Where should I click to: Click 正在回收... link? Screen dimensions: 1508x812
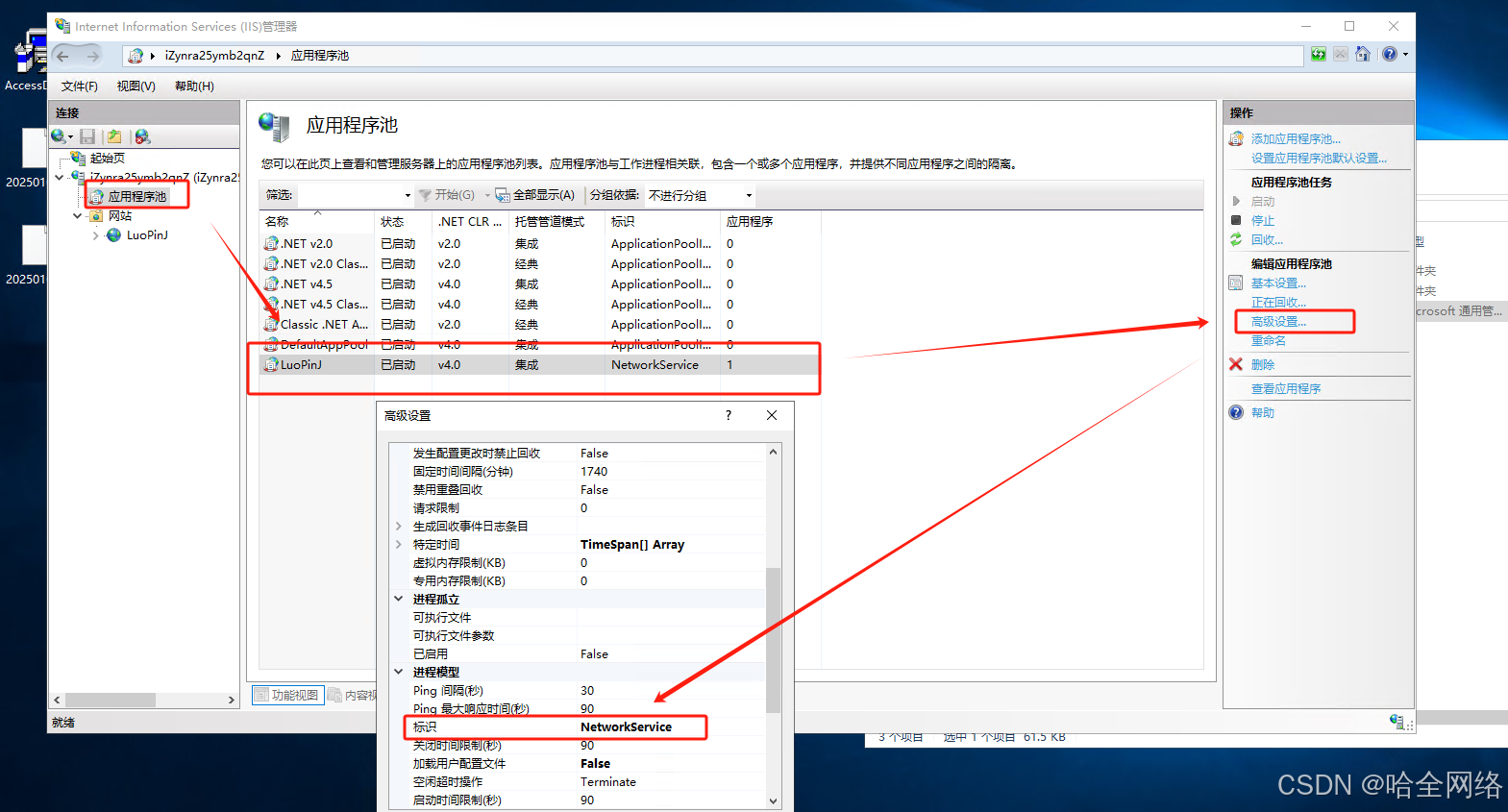coord(1278,302)
